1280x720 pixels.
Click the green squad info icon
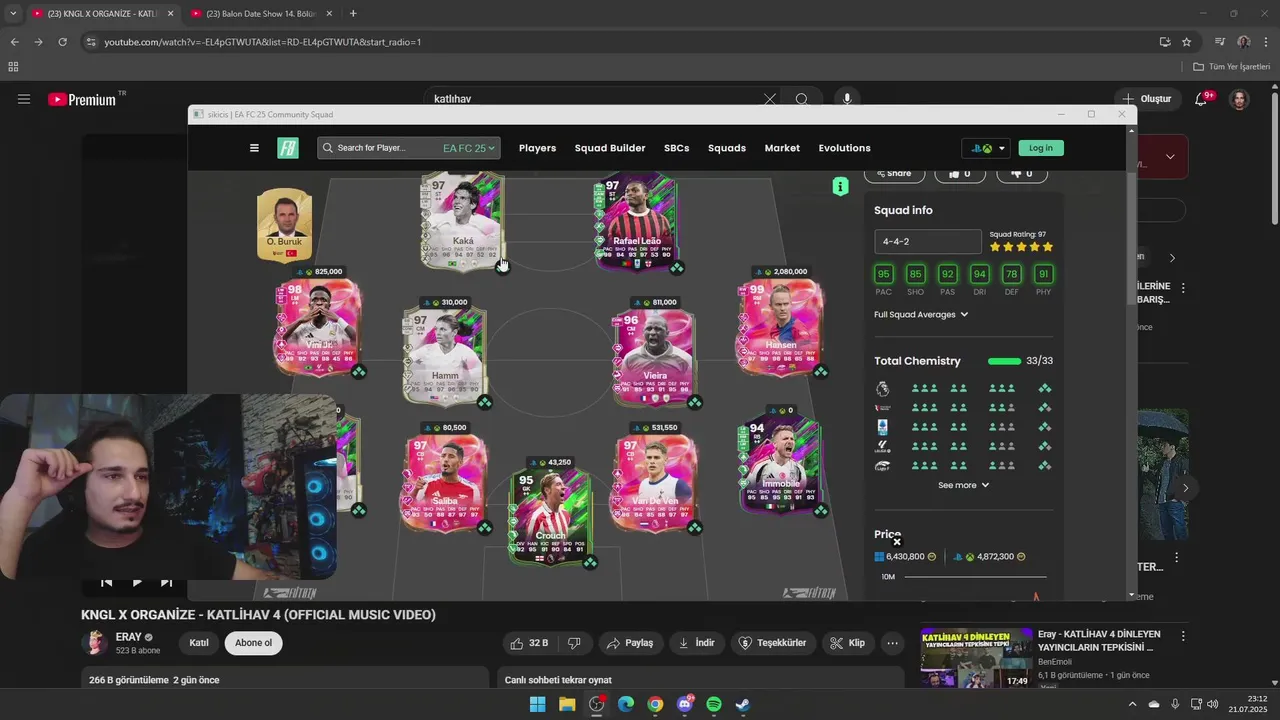[x=840, y=186]
